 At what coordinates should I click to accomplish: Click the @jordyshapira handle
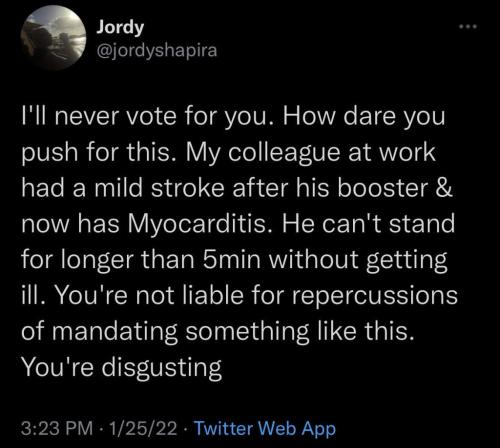click(157, 51)
